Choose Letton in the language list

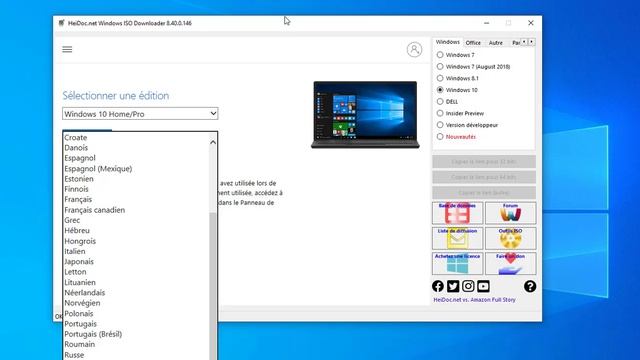point(136,272)
